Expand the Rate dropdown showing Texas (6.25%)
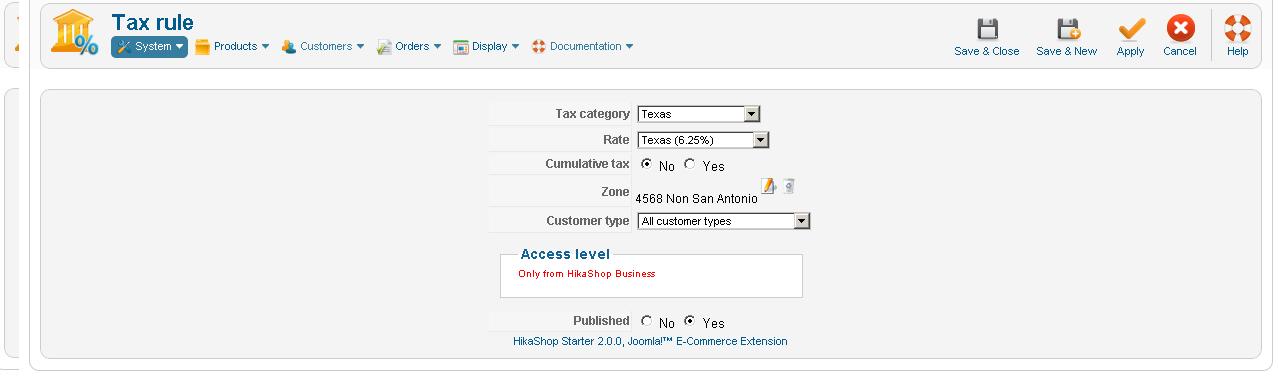The height and width of the screenshot is (376, 1280). 703,140
